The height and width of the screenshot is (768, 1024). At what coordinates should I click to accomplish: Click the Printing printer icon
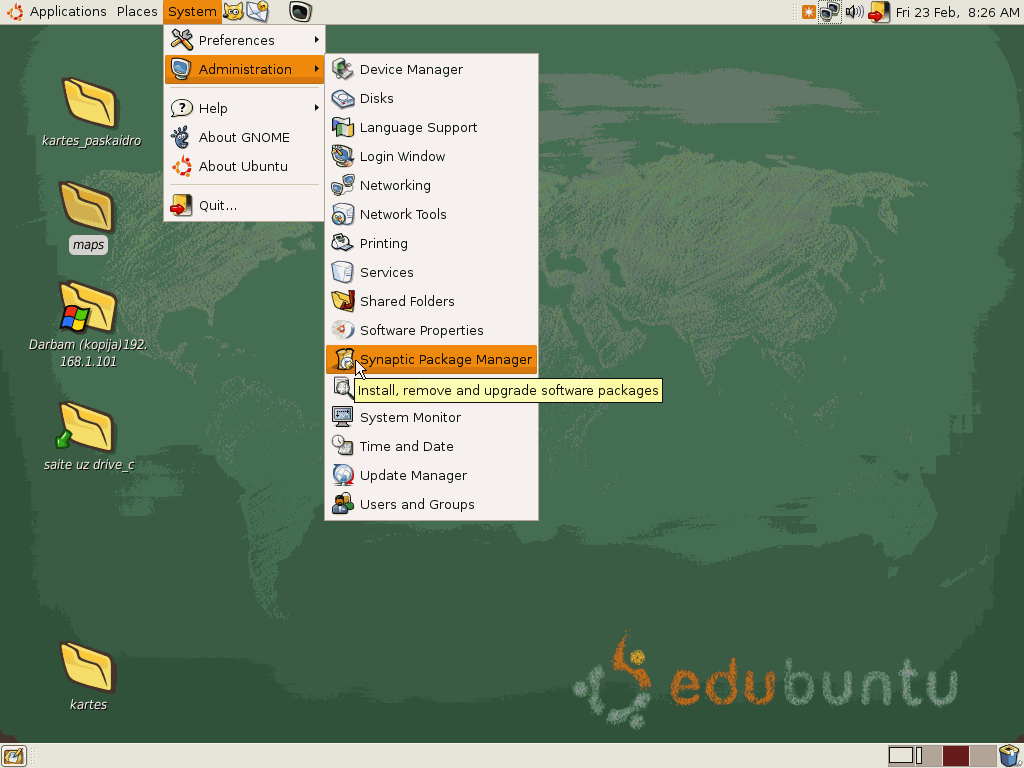342,243
